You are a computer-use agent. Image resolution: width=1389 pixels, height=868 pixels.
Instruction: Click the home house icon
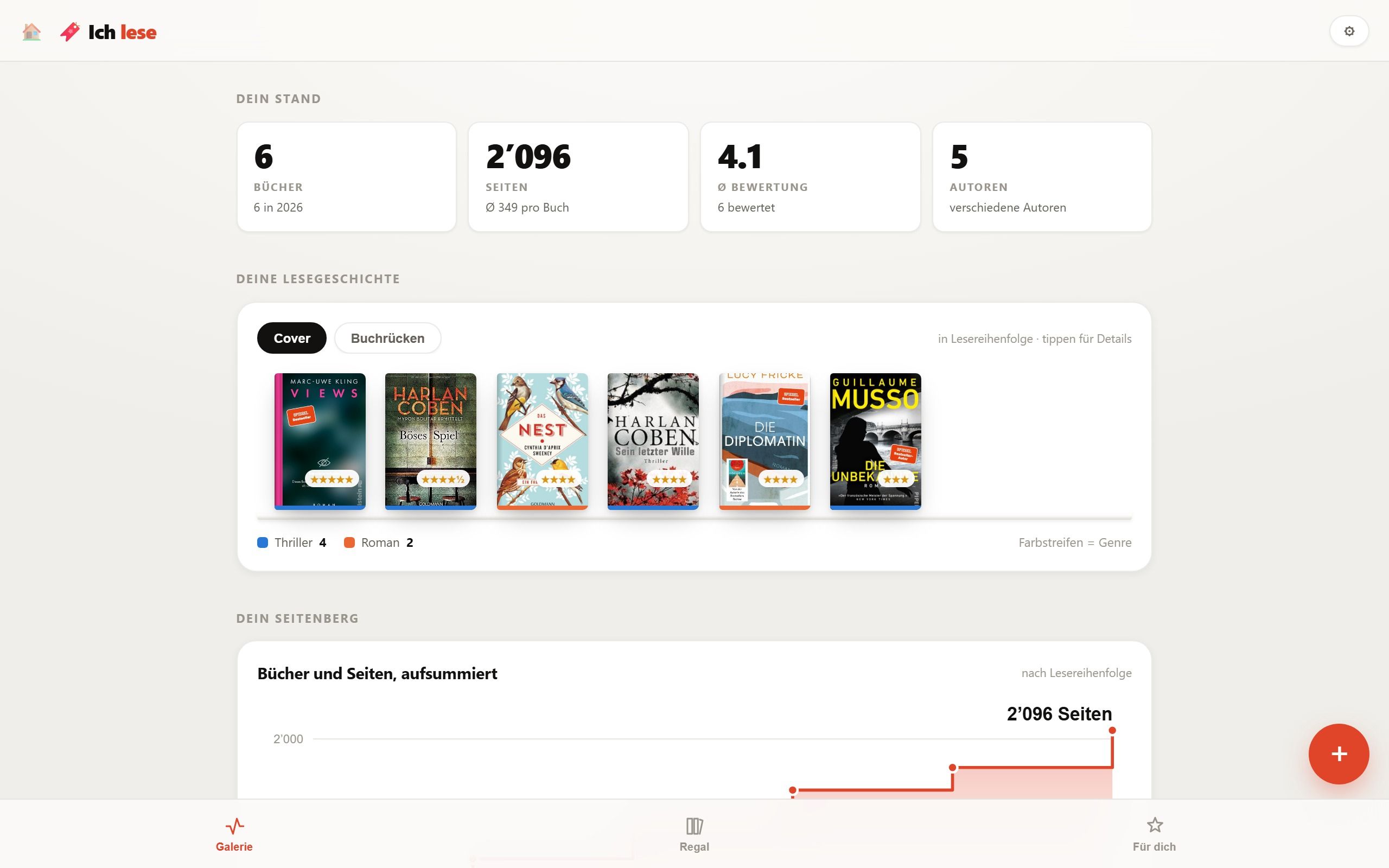click(31, 31)
